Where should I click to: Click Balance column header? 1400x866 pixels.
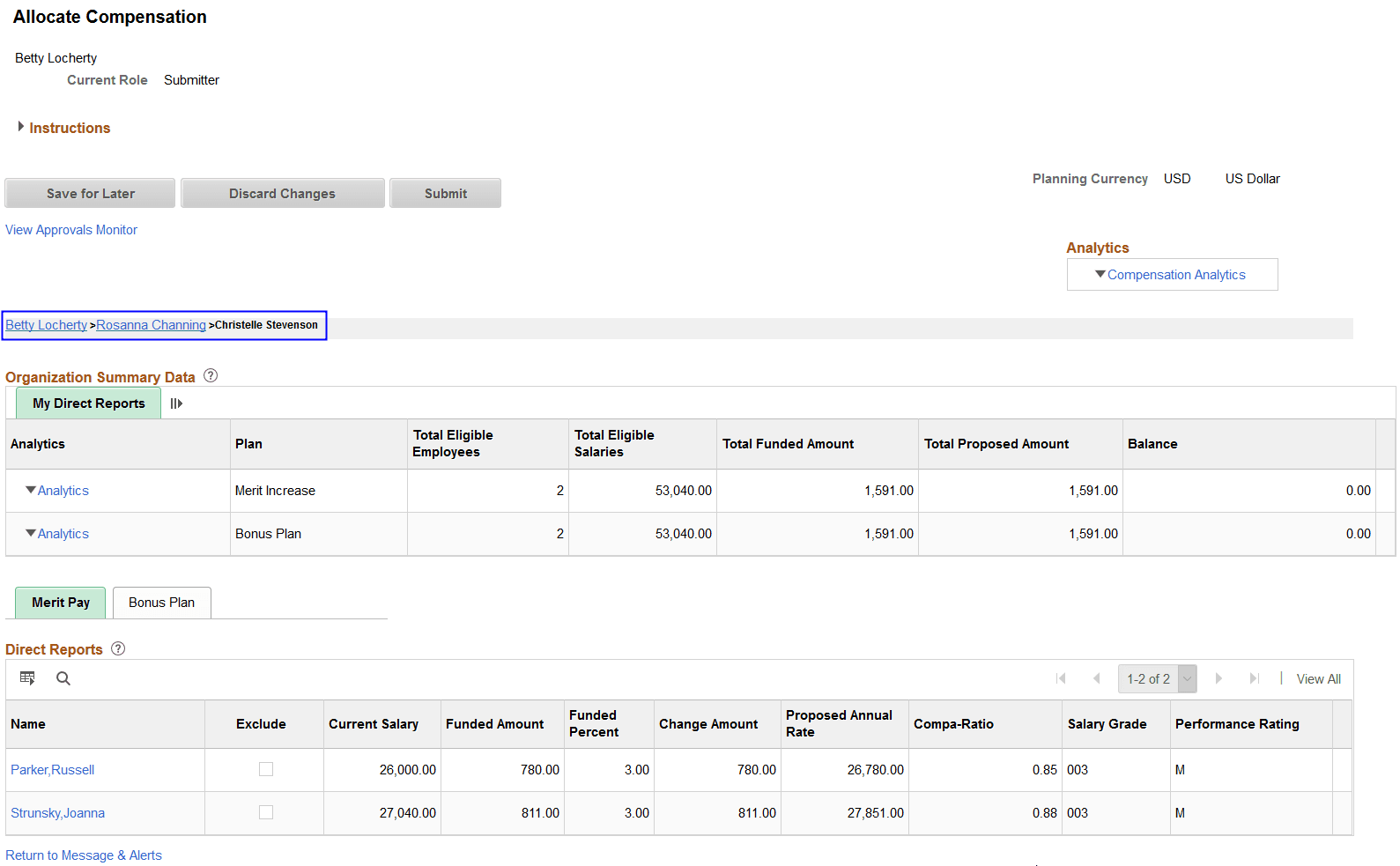coord(1152,444)
